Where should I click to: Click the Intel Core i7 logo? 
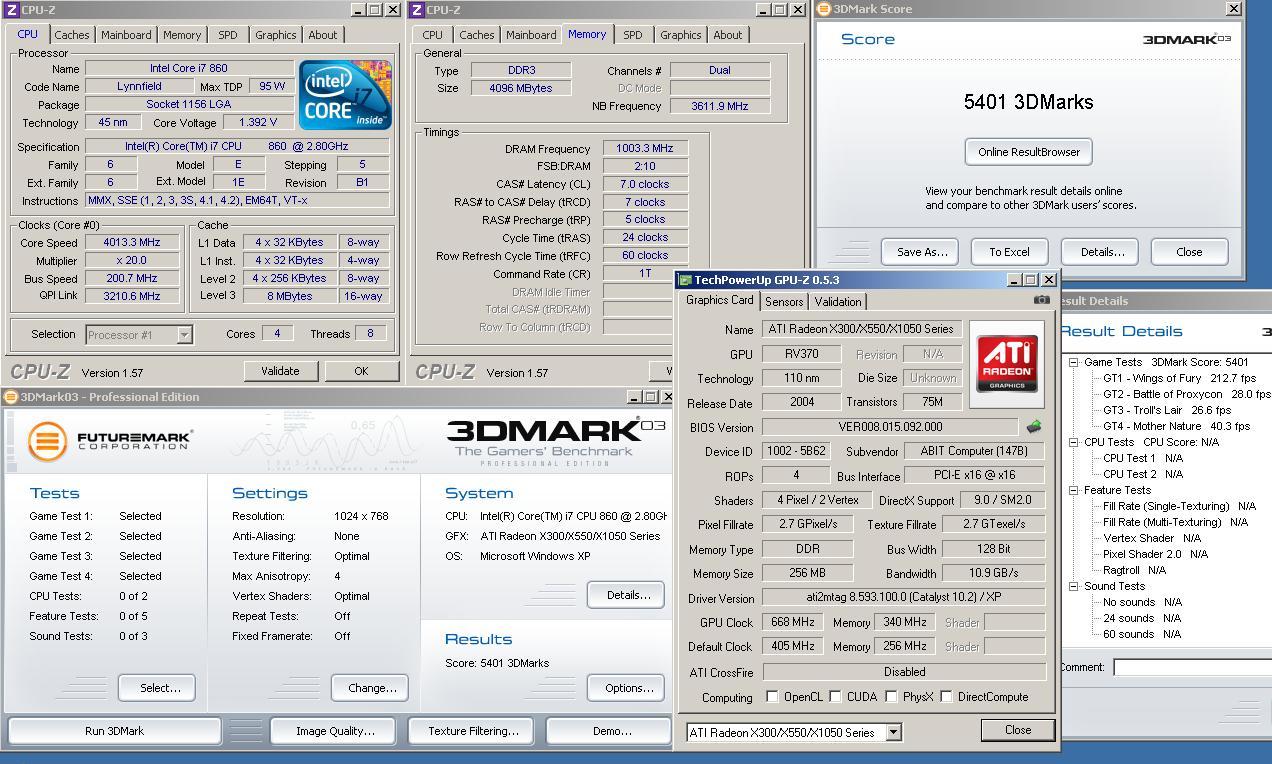(345, 94)
